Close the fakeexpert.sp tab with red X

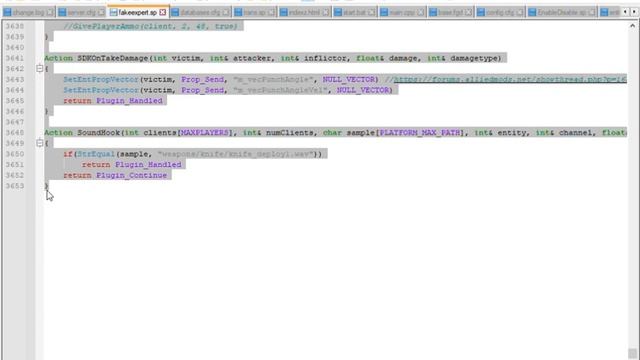click(163, 12)
